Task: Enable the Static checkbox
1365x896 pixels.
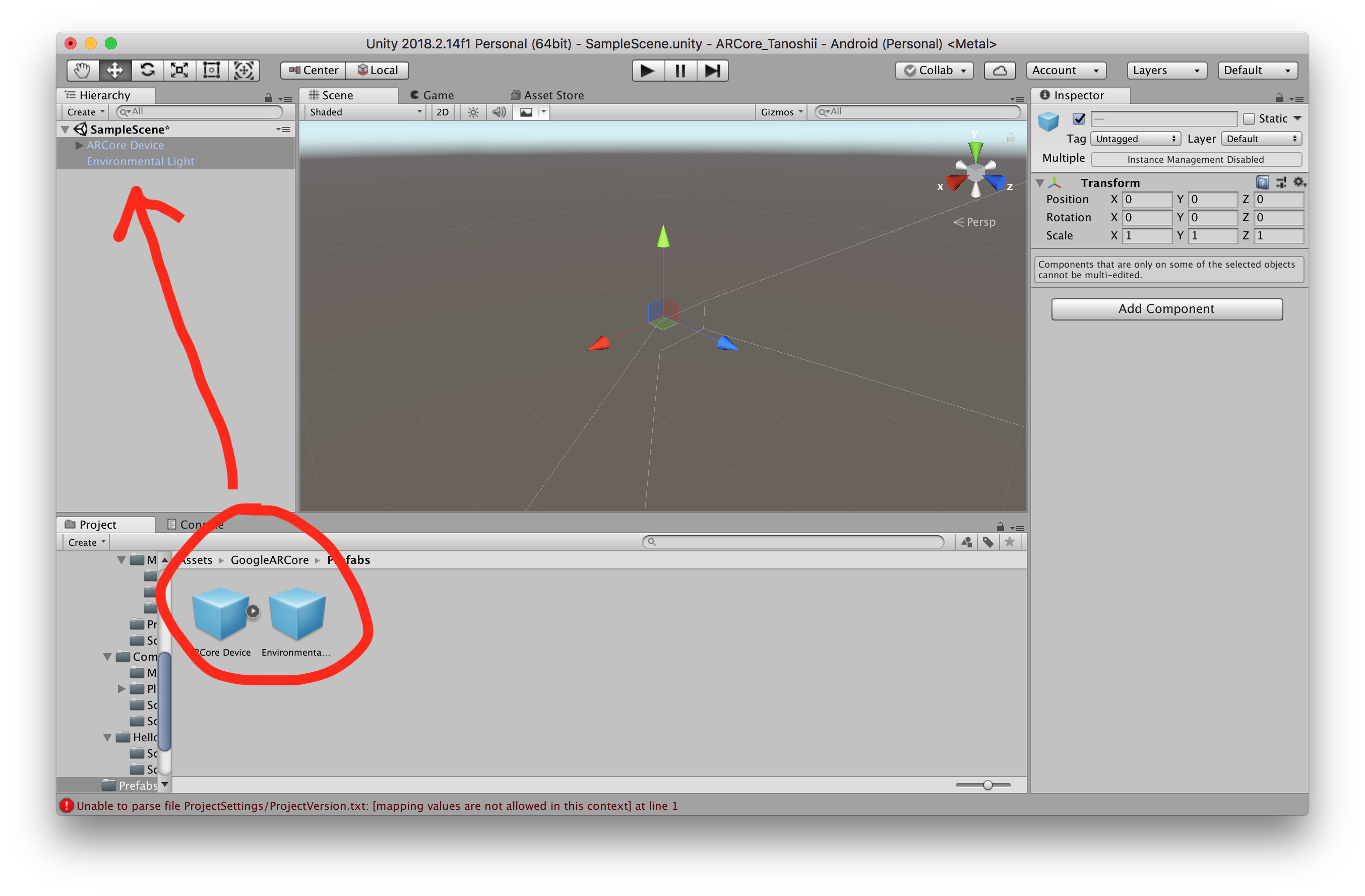Action: click(x=1249, y=118)
